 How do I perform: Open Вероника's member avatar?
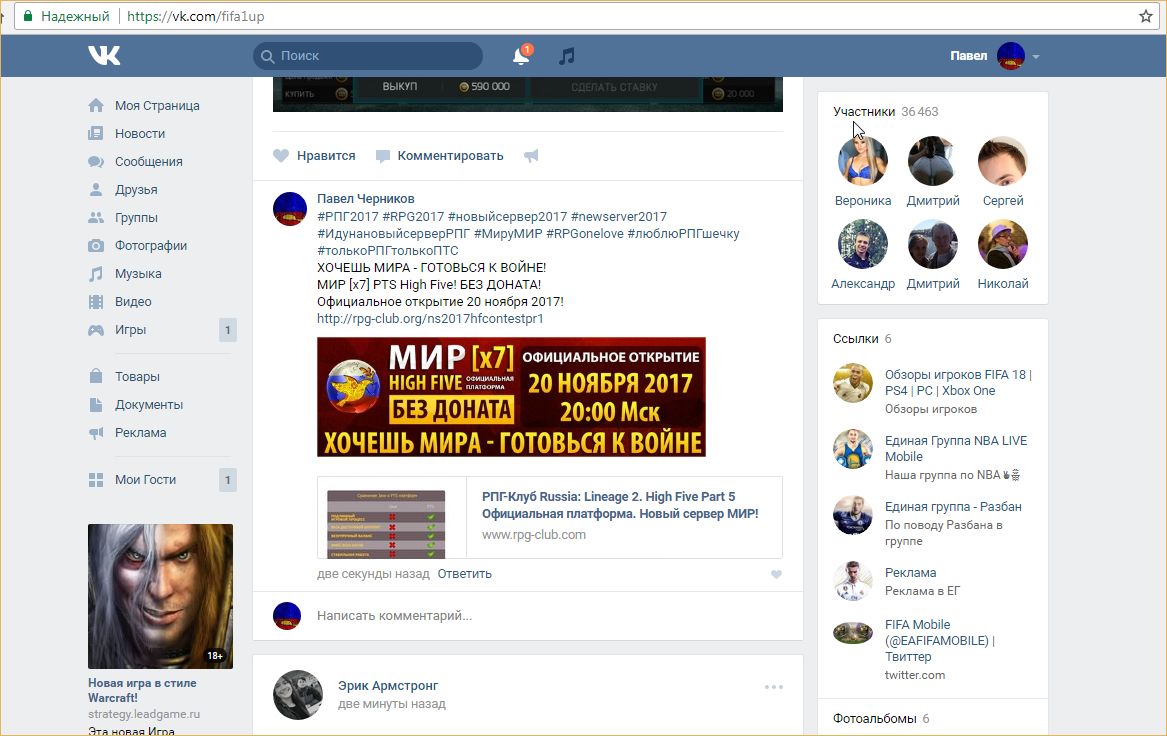(862, 162)
